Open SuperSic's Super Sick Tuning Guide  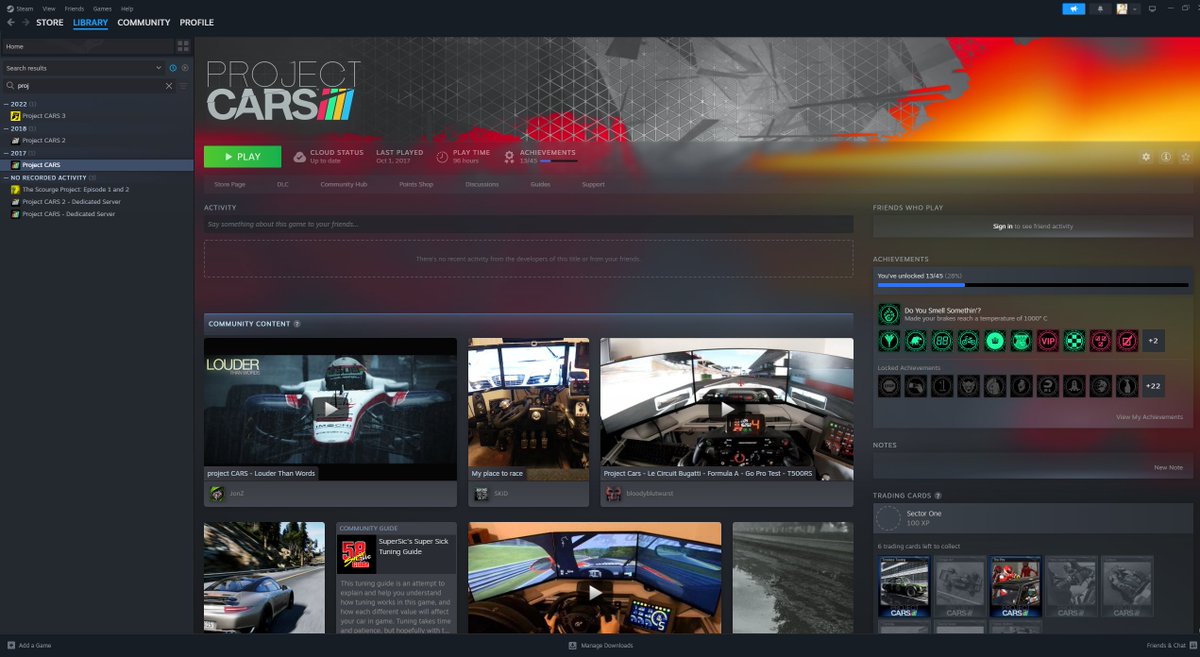(396, 576)
